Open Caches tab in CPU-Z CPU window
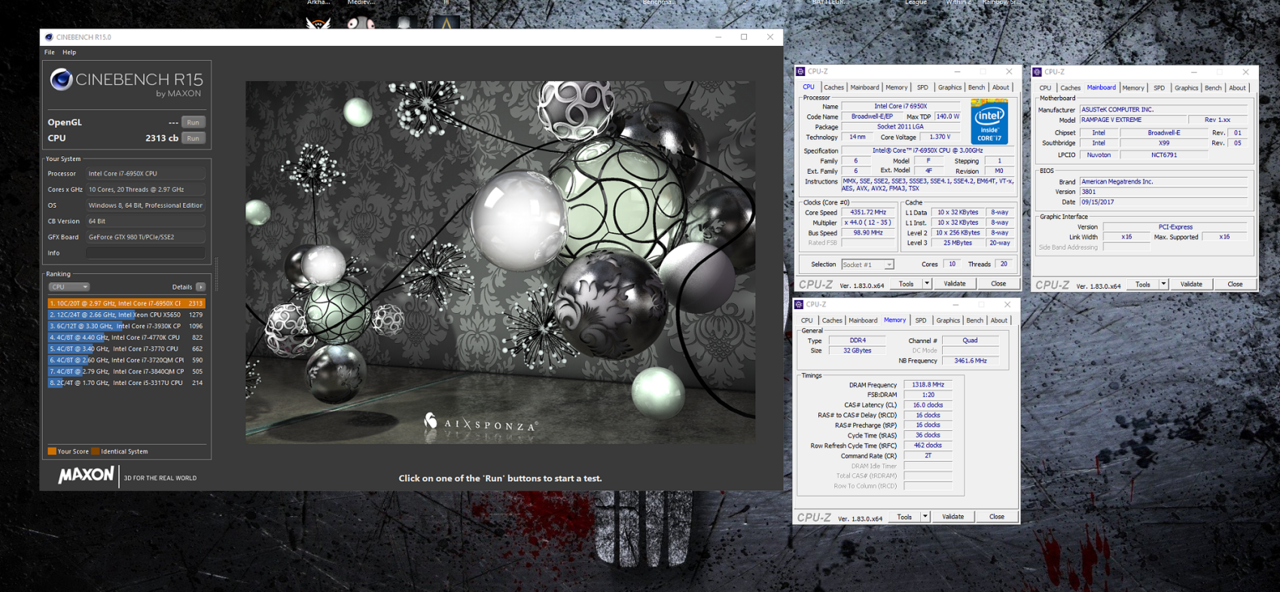The image size is (1280, 592). point(834,87)
